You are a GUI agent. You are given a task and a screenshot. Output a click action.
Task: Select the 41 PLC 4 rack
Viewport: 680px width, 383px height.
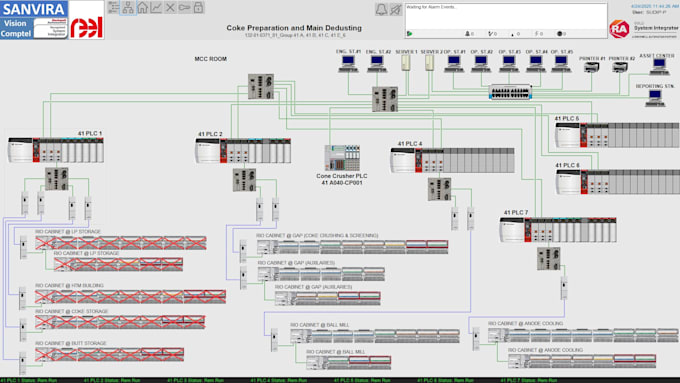click(452, 160)
